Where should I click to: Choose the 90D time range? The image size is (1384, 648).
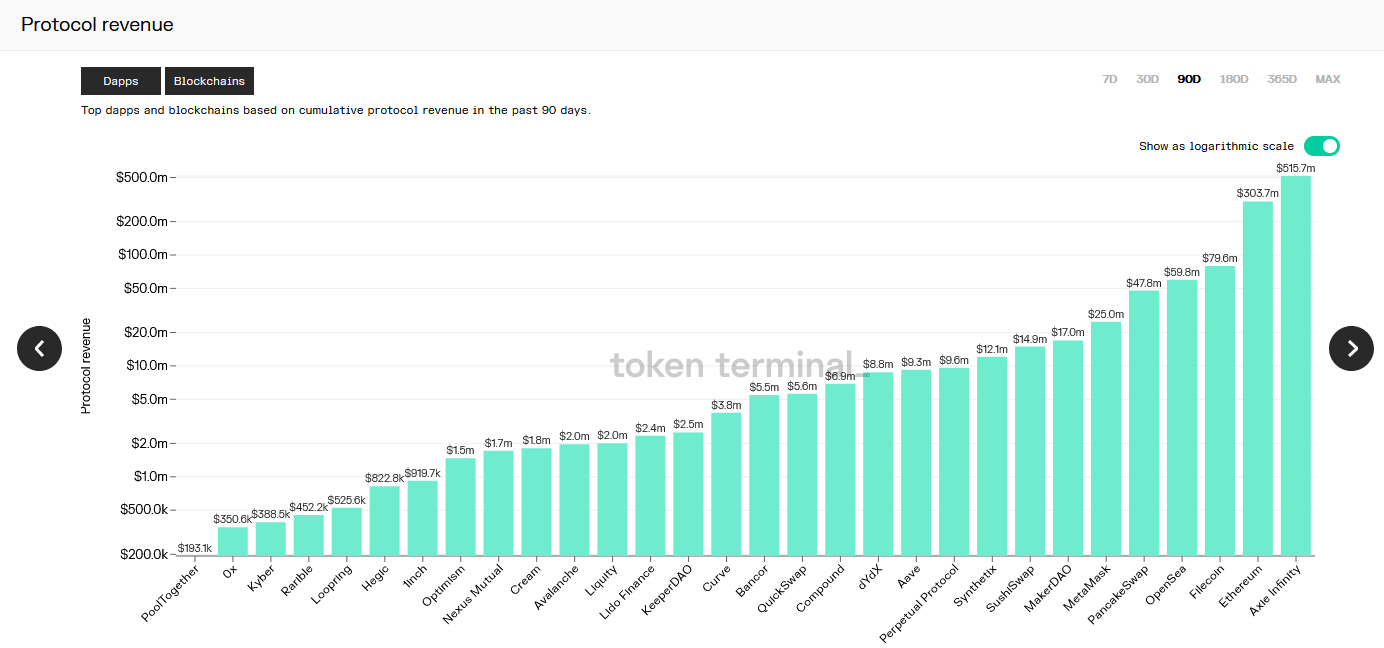click(1189, 79)
